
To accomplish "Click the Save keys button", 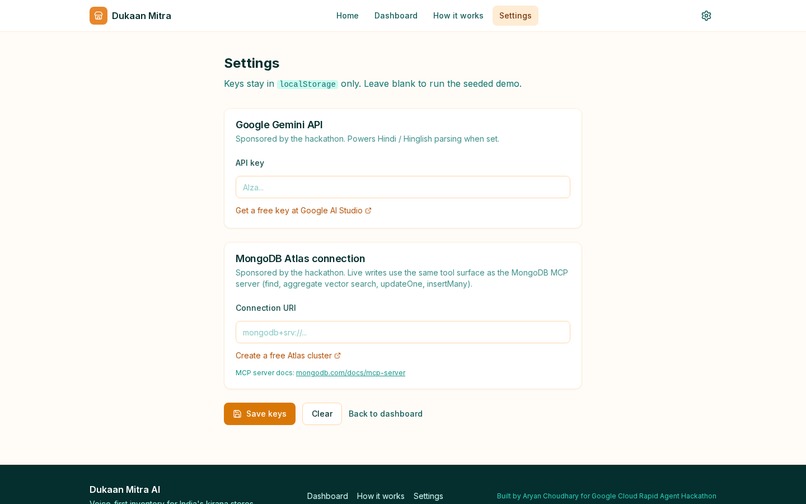I will [260, 413].
